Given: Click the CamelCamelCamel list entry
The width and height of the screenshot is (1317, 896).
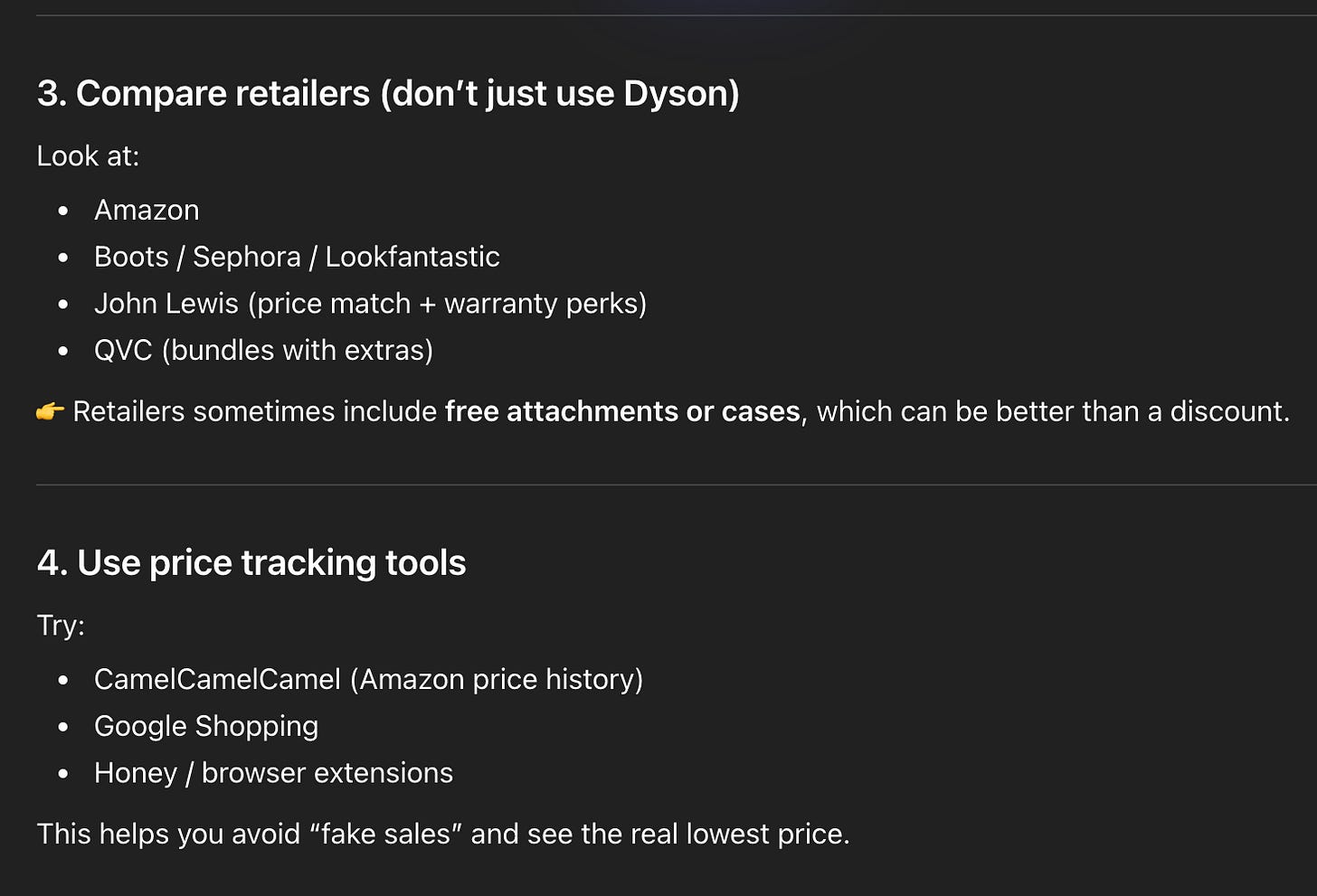Looking at the screenshot, I should [x=368, y=680].
